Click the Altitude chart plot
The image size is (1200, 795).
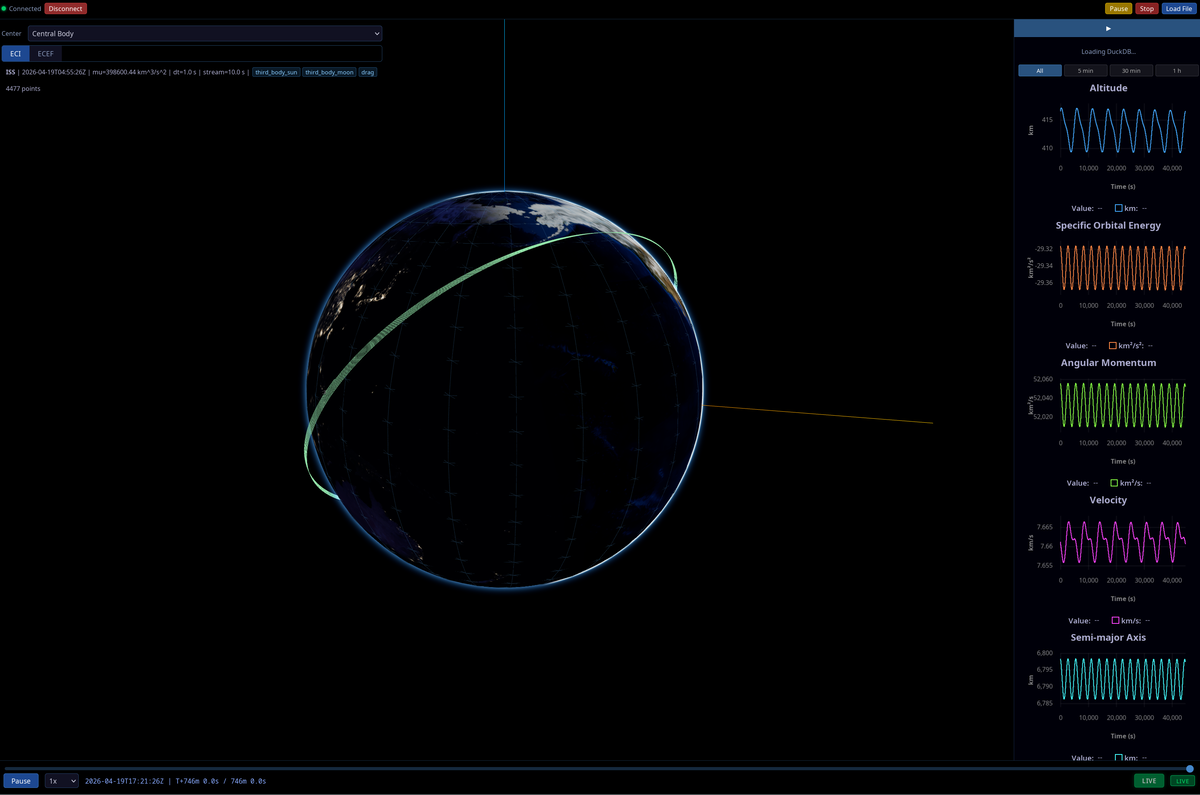[x=1122, y=131]
